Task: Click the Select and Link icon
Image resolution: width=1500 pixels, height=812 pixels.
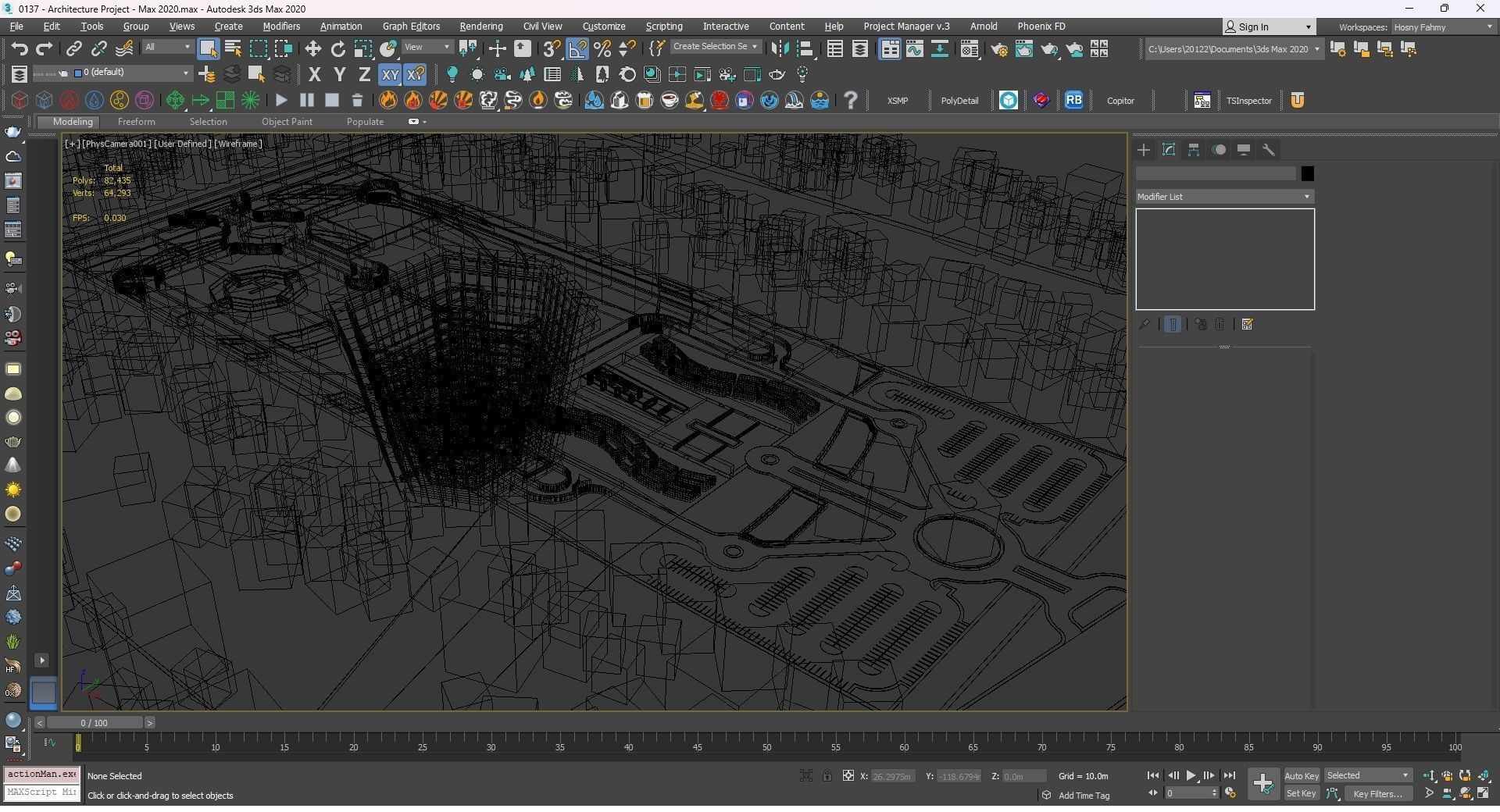Action: pyautogui.click(x=73, y=49)
